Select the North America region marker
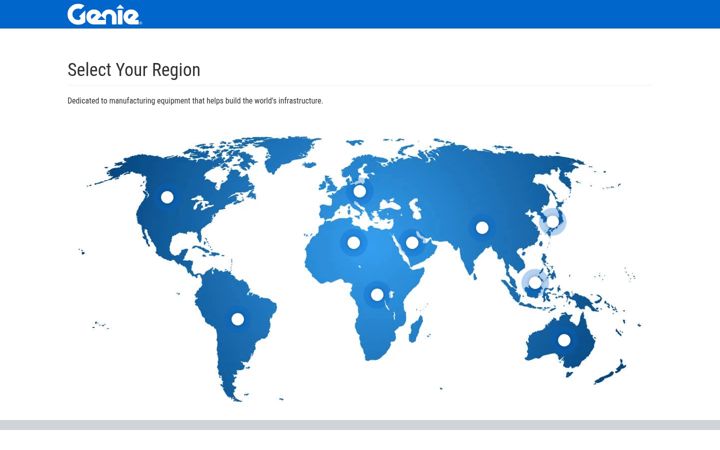This screenshot has height=450, width=720. (167, 197)
